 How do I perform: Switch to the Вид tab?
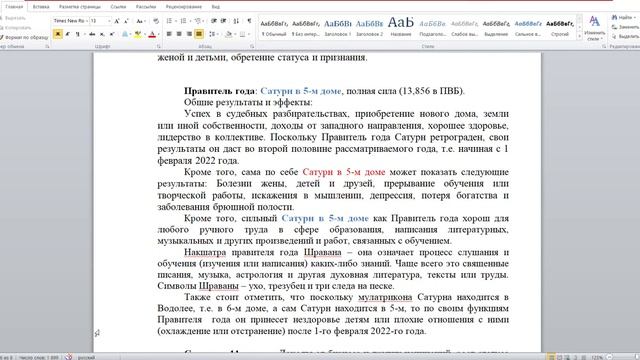tap(216, 7)
